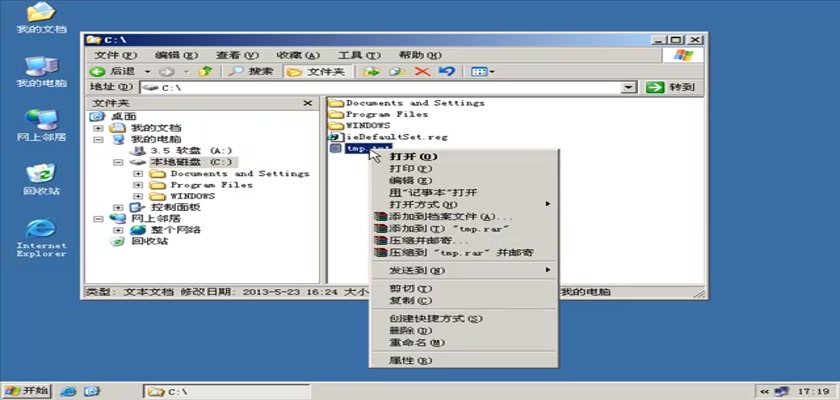The image size is (840, 400).
Task: Click the Go (转到) button
Action: click(x=671, y=88)
